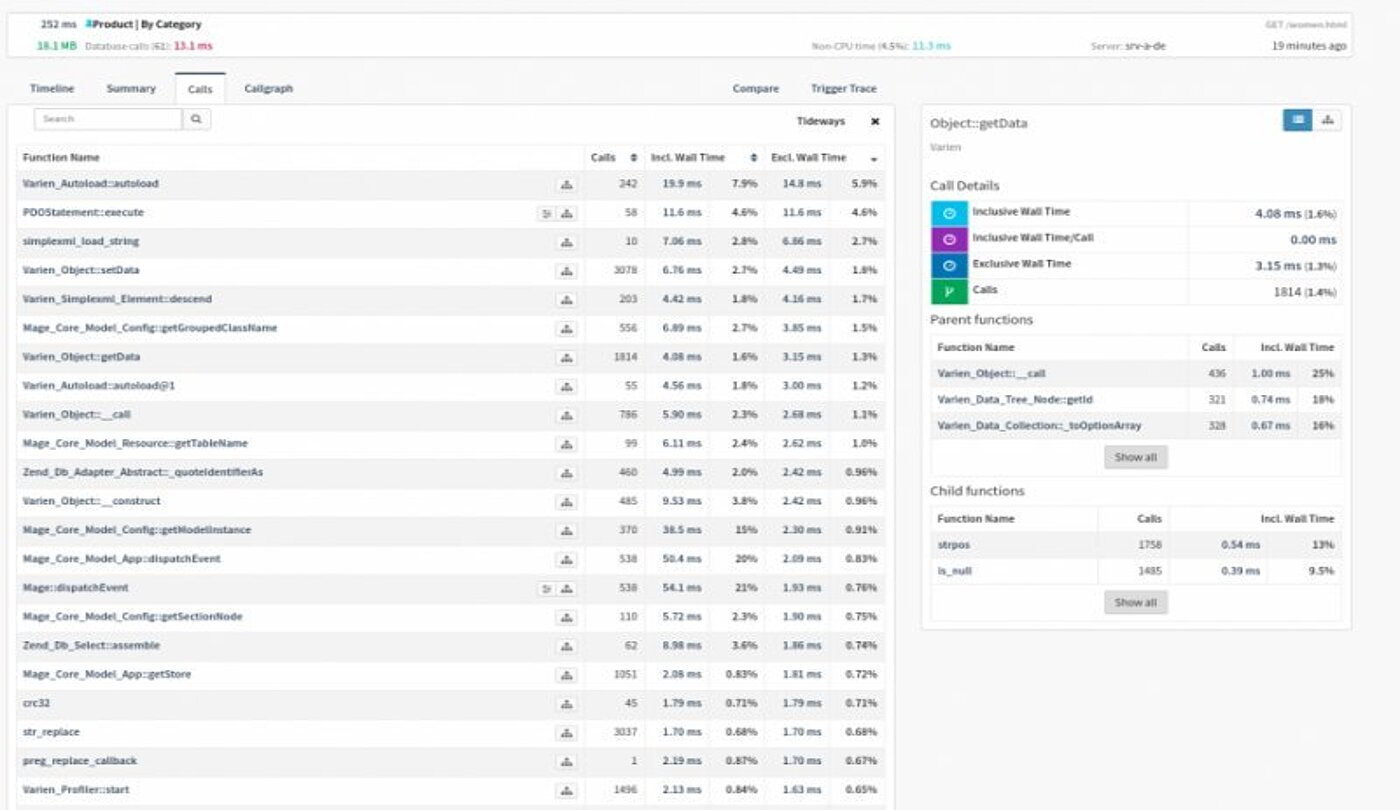This screenshot has height=810, width=1400.
Task: Show all parent functions
Action: [x=1135, y=458]
